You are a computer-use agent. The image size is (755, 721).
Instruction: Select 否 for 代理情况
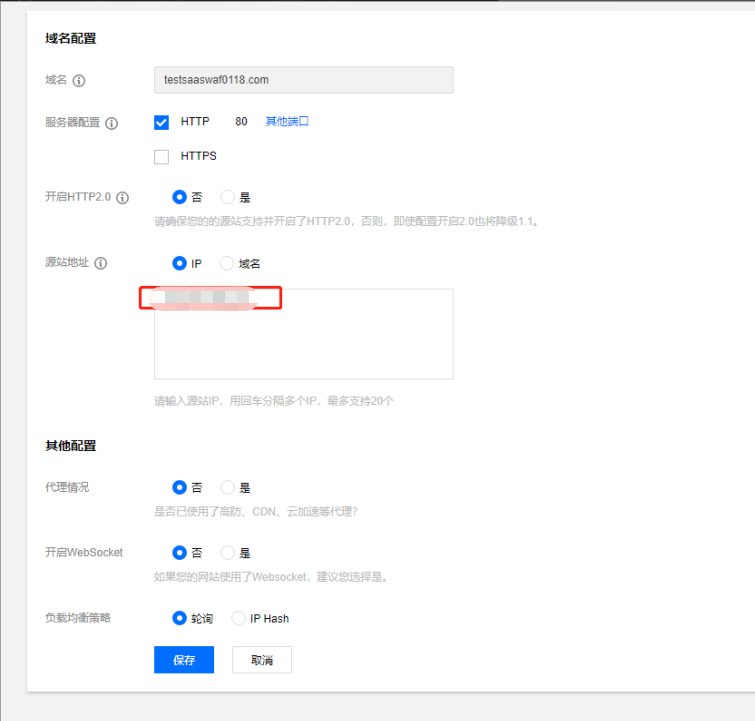[180, 488]
